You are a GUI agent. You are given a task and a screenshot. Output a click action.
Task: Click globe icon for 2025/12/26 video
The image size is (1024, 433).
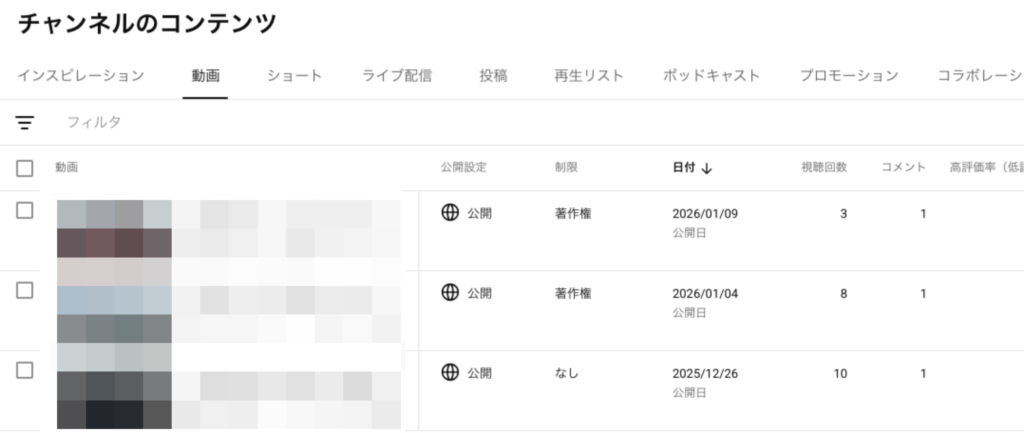click(x=450, y=372)
